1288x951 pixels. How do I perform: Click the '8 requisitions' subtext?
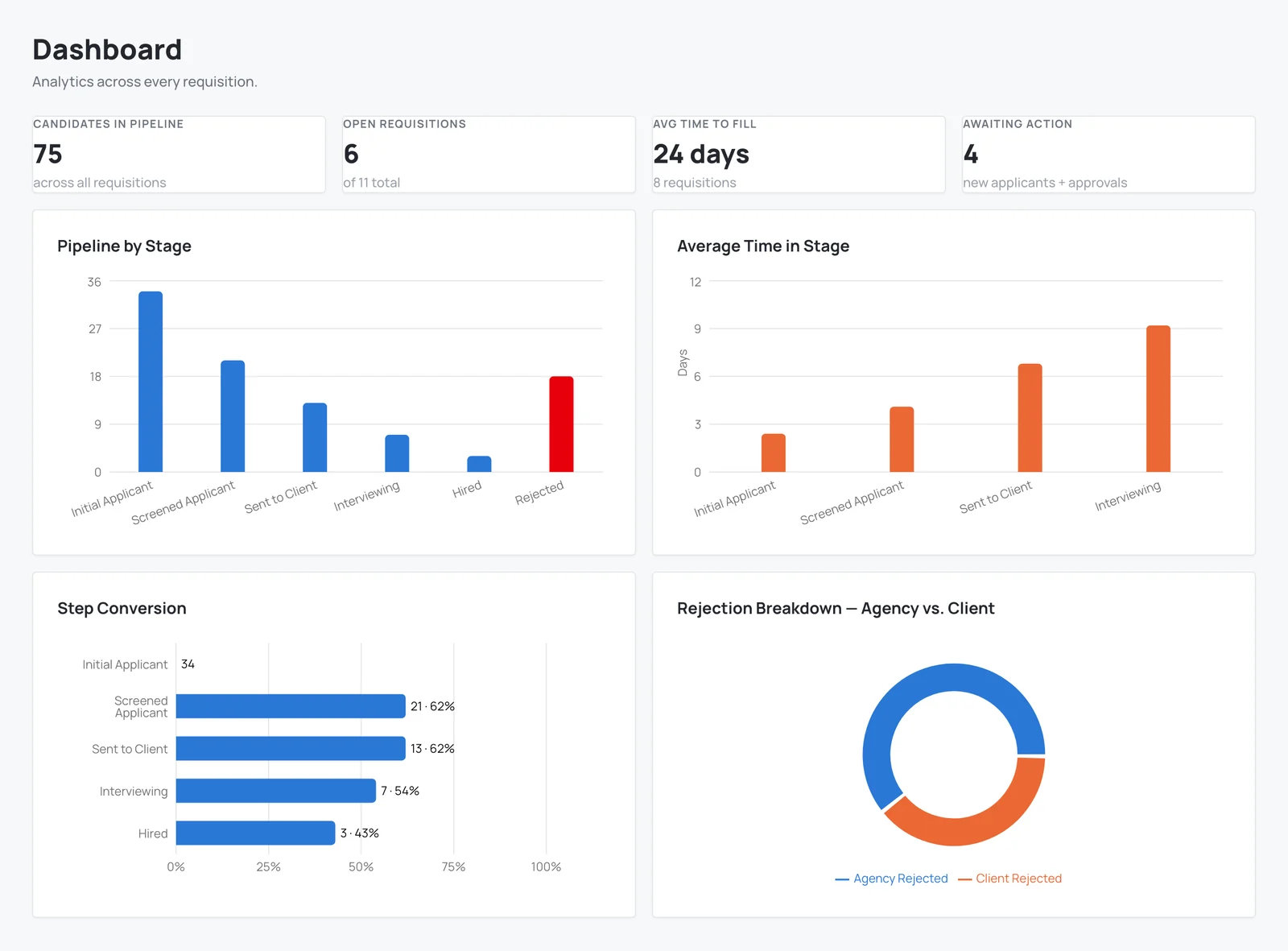pos(695,183)
